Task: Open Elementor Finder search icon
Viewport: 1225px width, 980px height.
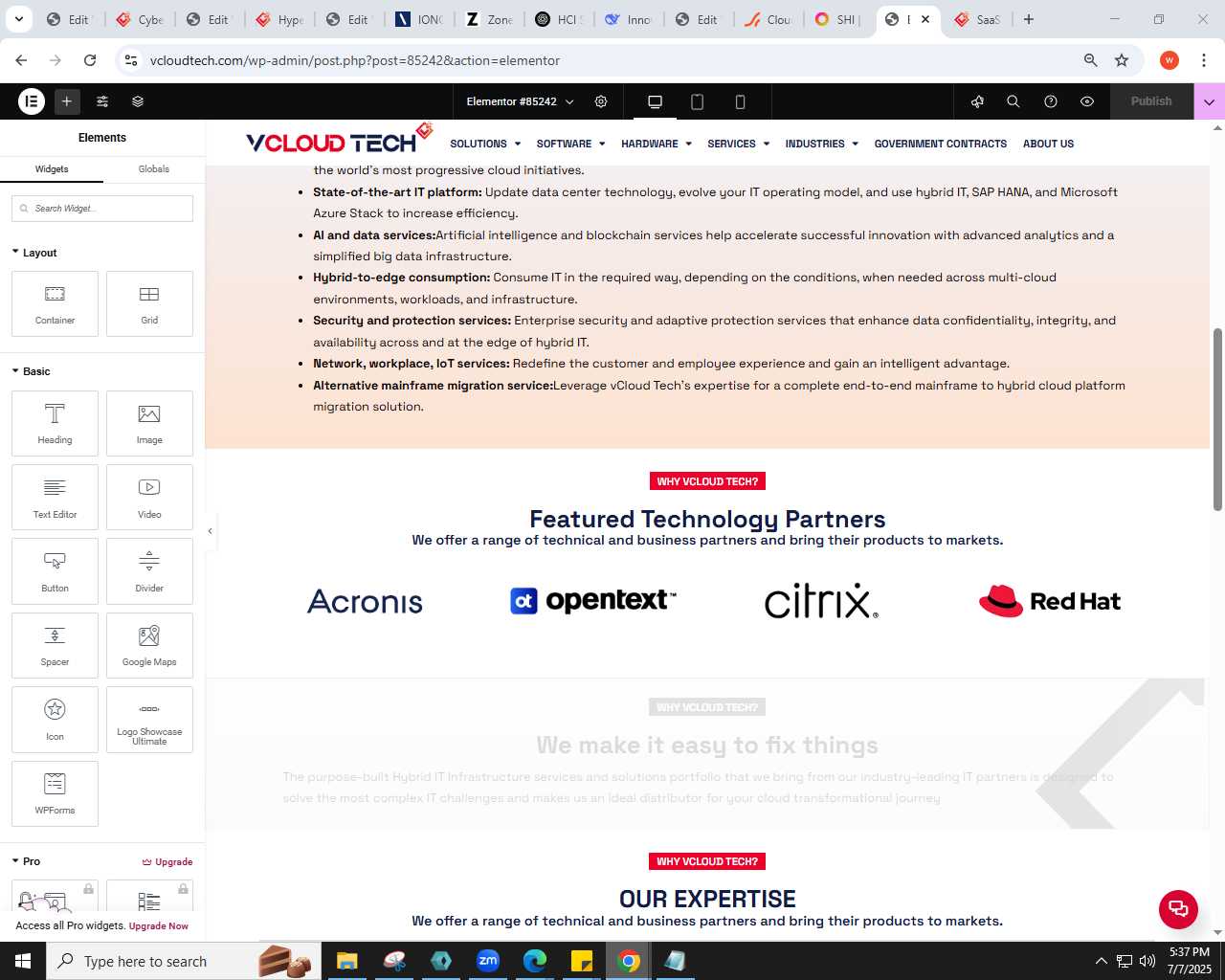Action: [1013, 100]
